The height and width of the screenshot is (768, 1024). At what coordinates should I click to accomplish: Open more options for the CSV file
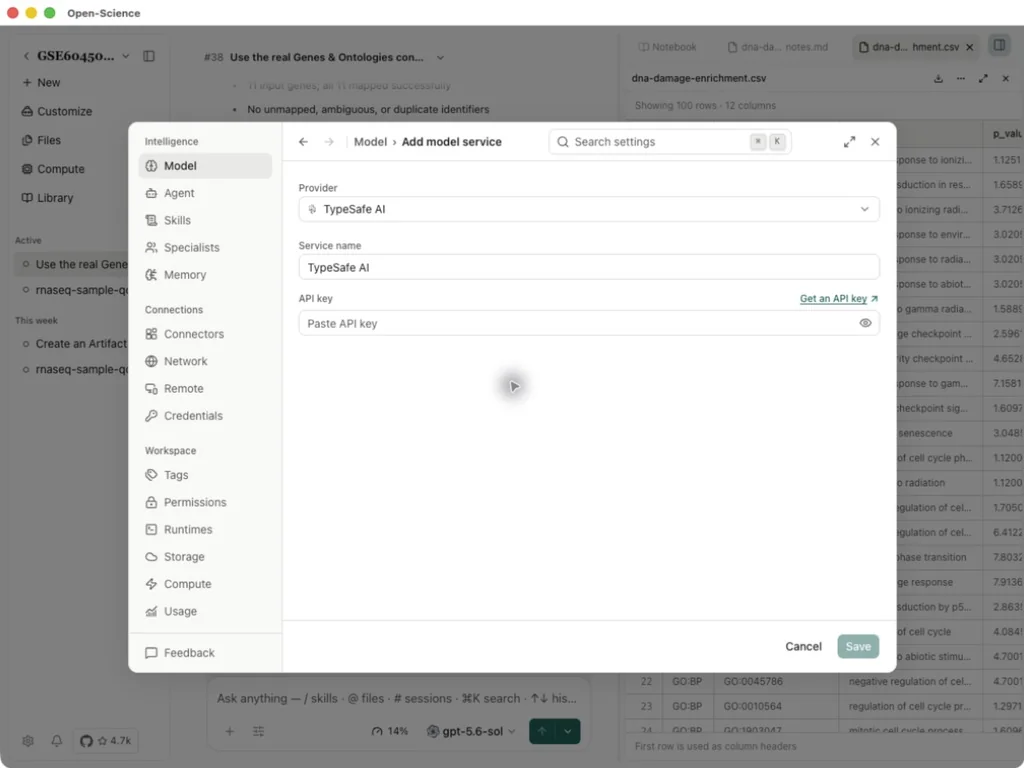click(x=961, y=78)
